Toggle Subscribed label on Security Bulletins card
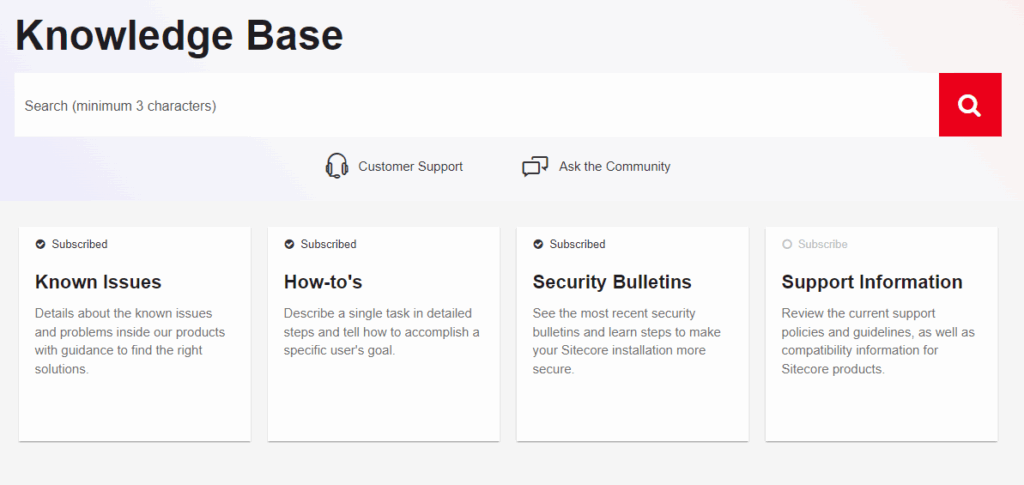1024x485 pixels. (577, 244)
